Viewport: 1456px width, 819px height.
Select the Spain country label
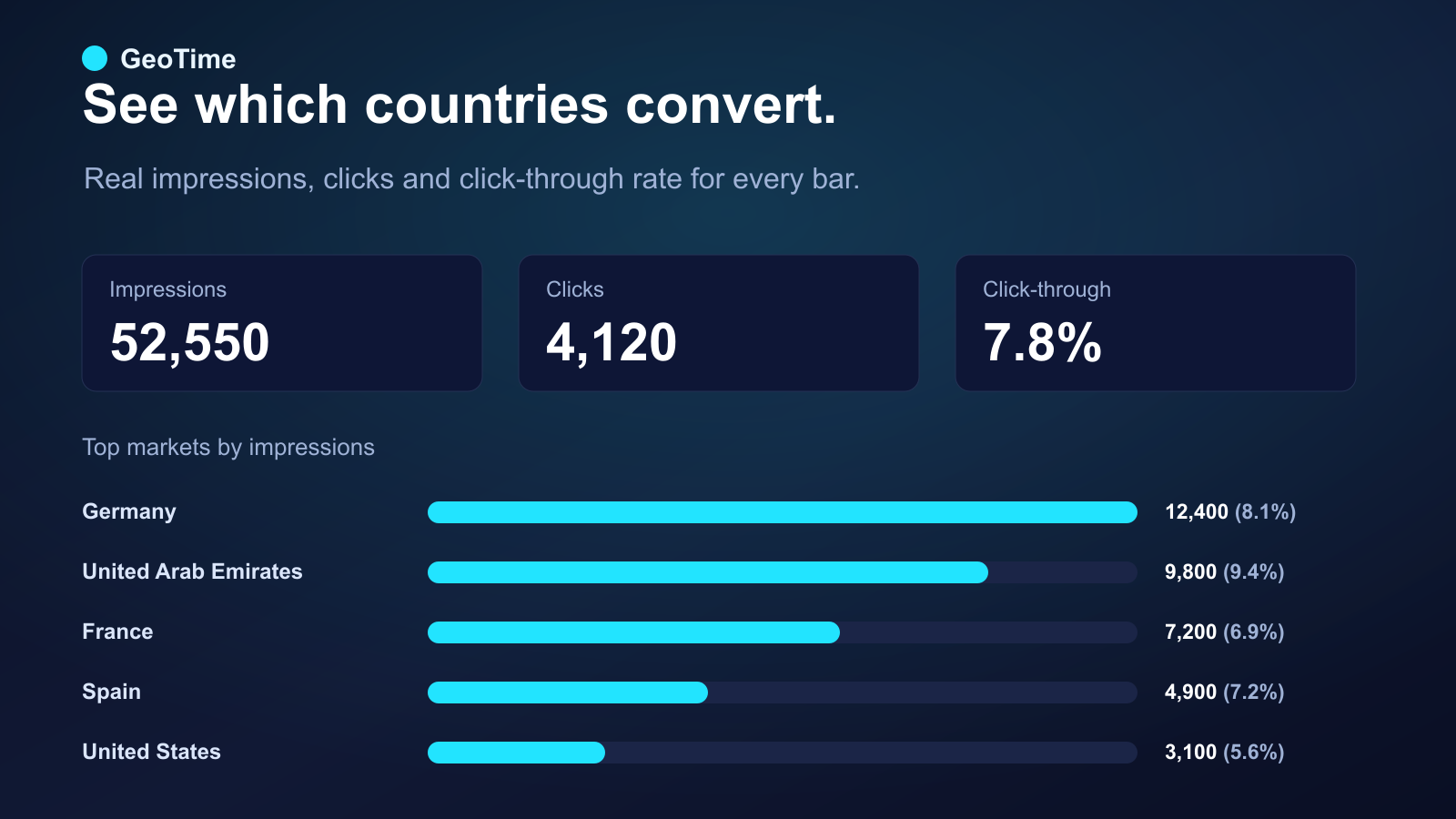(x=111, y=692)
